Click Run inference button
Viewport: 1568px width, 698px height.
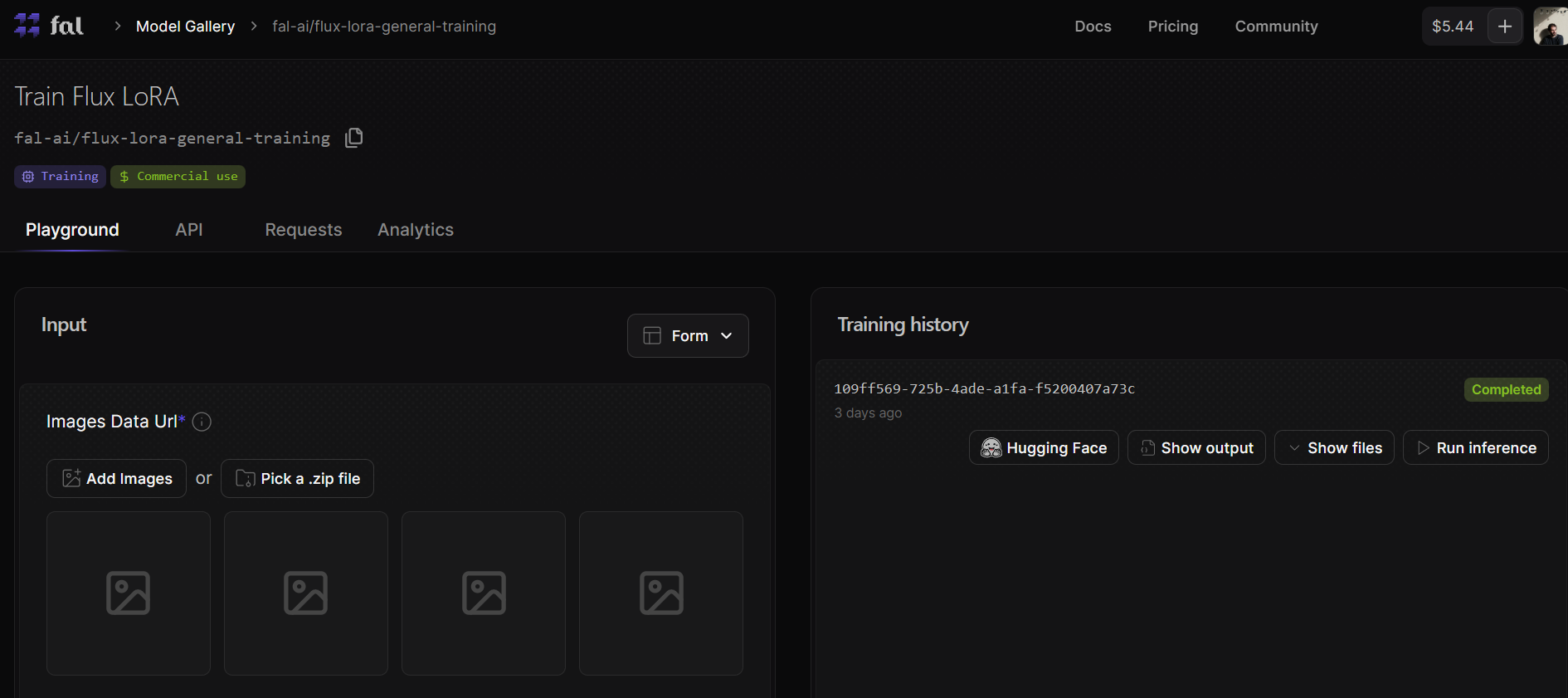pos(1476,448)
